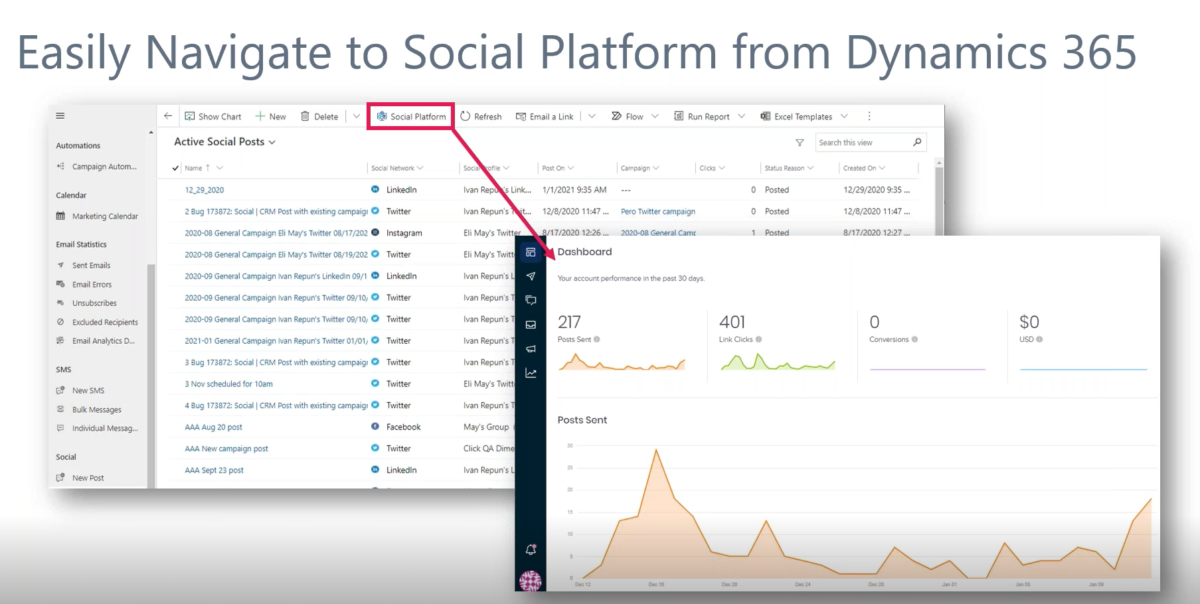Screen dimensions: 1200x604
Task: Click LinkedIn icon in 12_29_2020 row
Action: (374, 189)
